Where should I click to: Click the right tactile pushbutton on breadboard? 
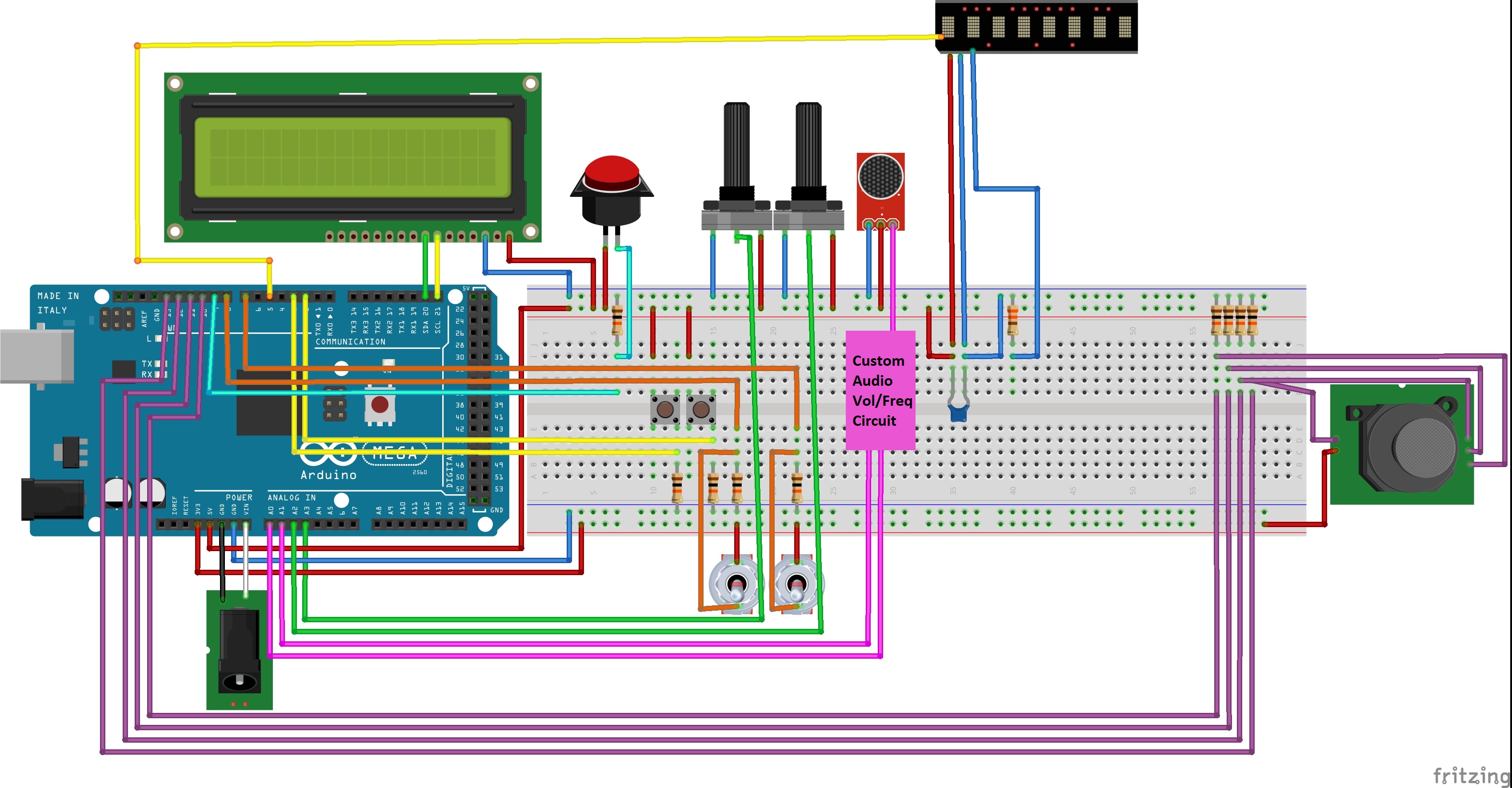(x=701, y=409)
